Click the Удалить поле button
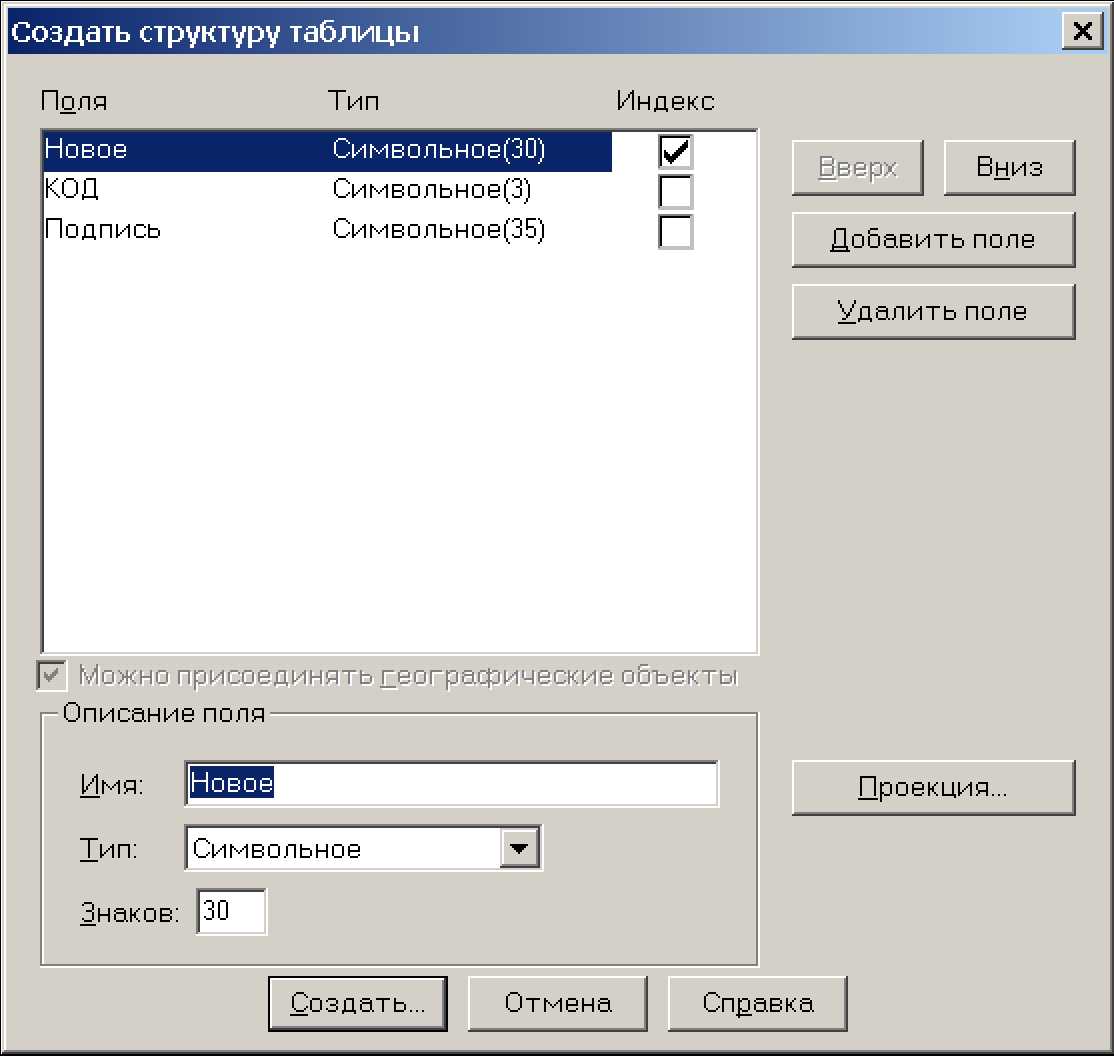Image resolution: width=1114 pixels, height=1056 pixels. (932, 312)
